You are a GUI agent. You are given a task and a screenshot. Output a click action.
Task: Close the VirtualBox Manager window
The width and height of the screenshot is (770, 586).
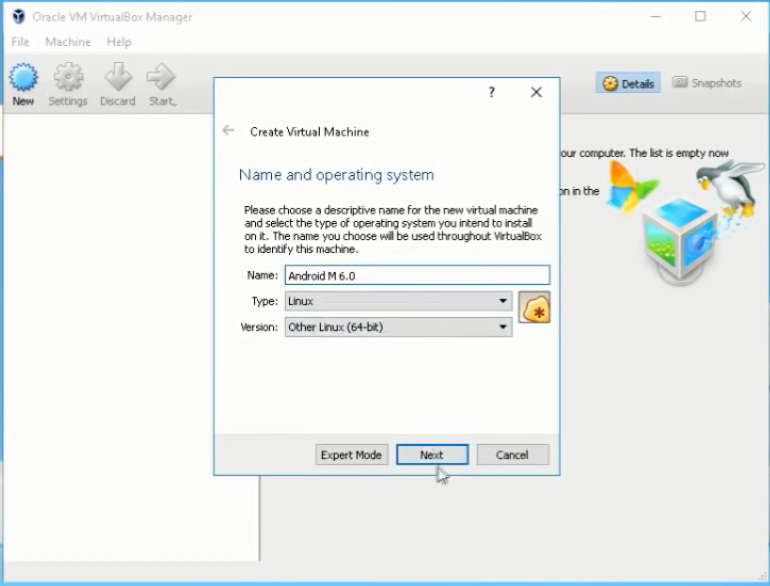pos(746,16)
